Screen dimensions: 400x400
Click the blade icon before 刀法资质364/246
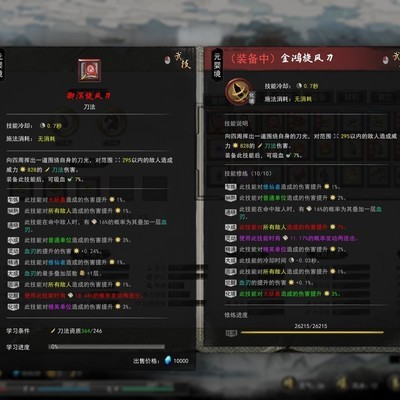53,331
